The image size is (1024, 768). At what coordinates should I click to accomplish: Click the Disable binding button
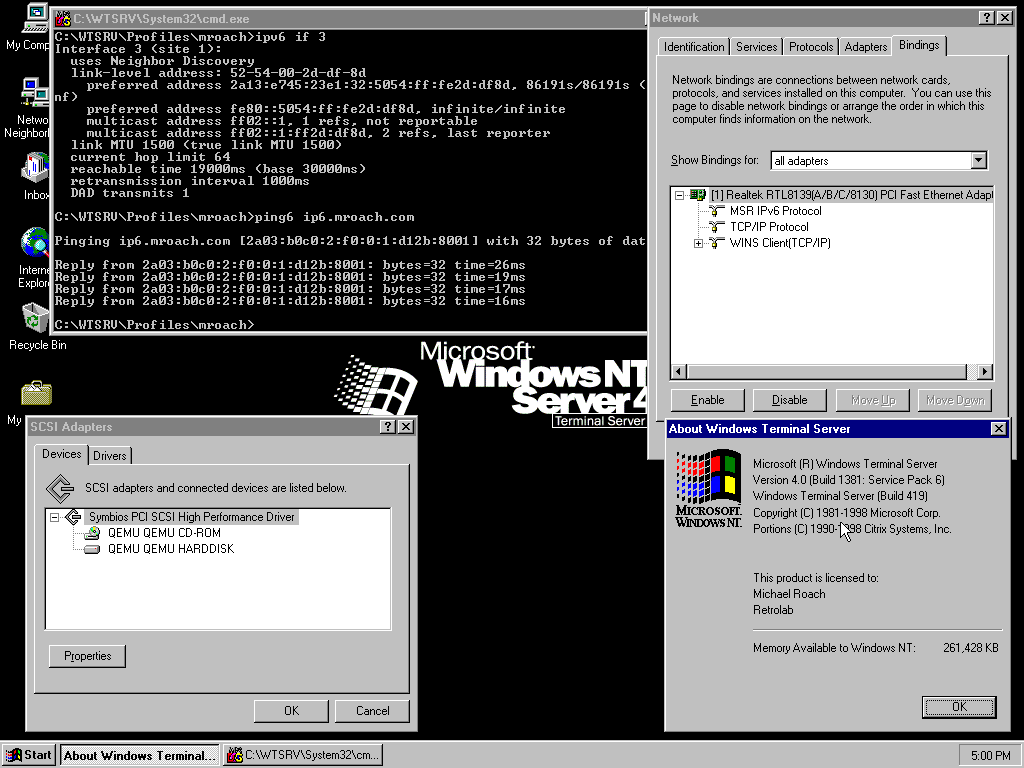coord(790,400)
